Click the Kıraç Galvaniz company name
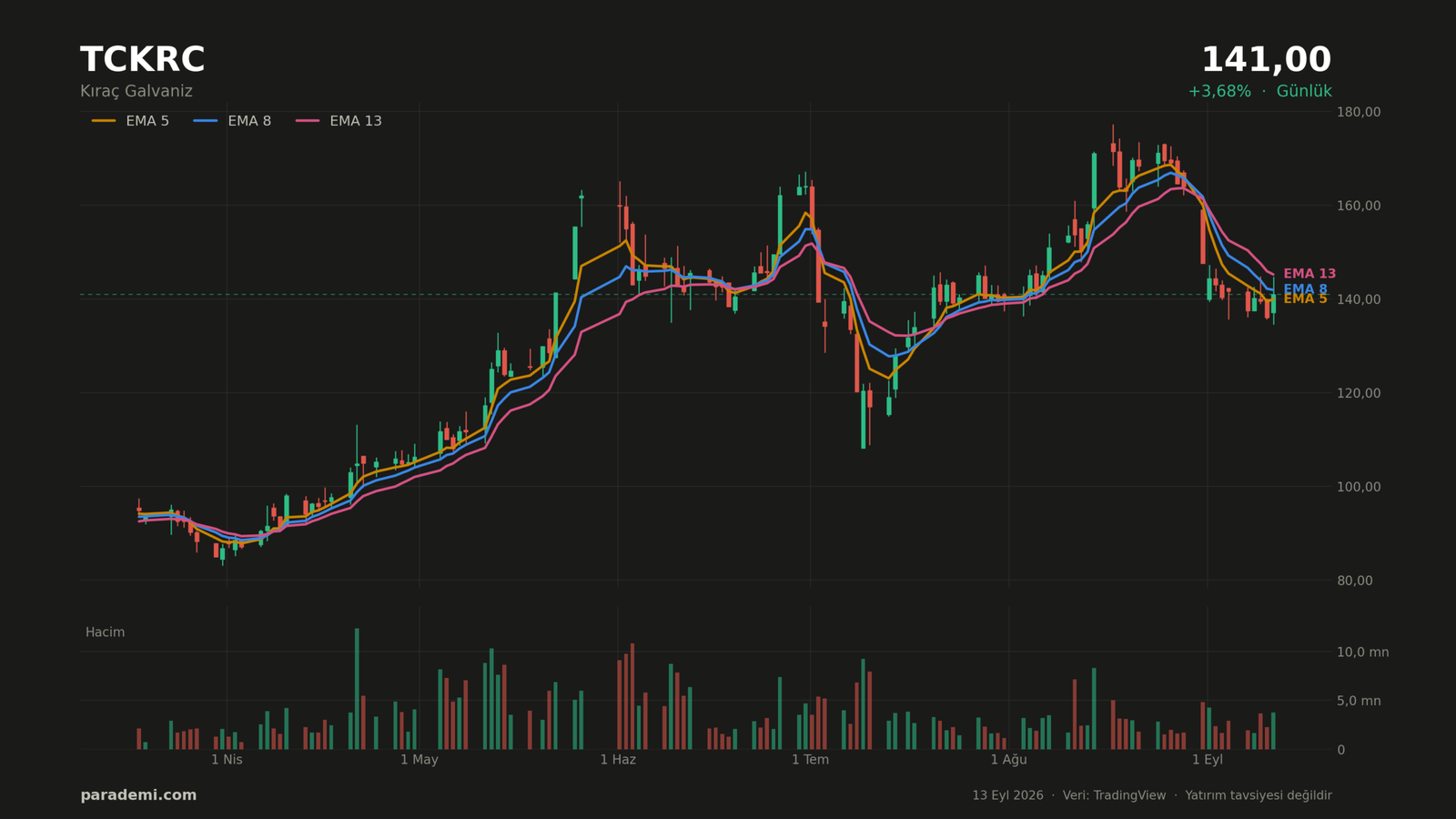The image size is (1456, 819). (x=136, y=91)
